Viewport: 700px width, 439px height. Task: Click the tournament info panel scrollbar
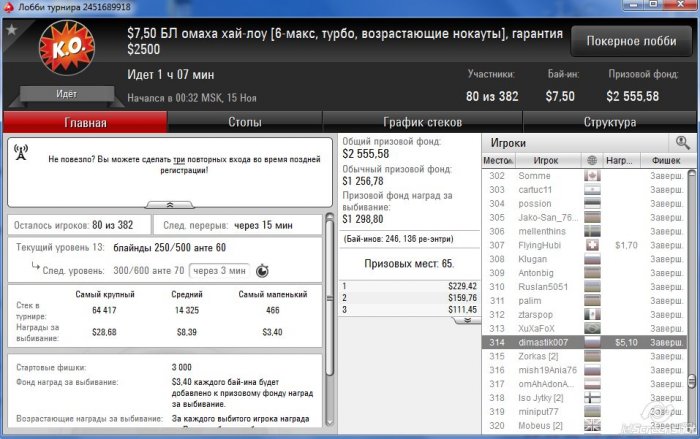[330, 298]
